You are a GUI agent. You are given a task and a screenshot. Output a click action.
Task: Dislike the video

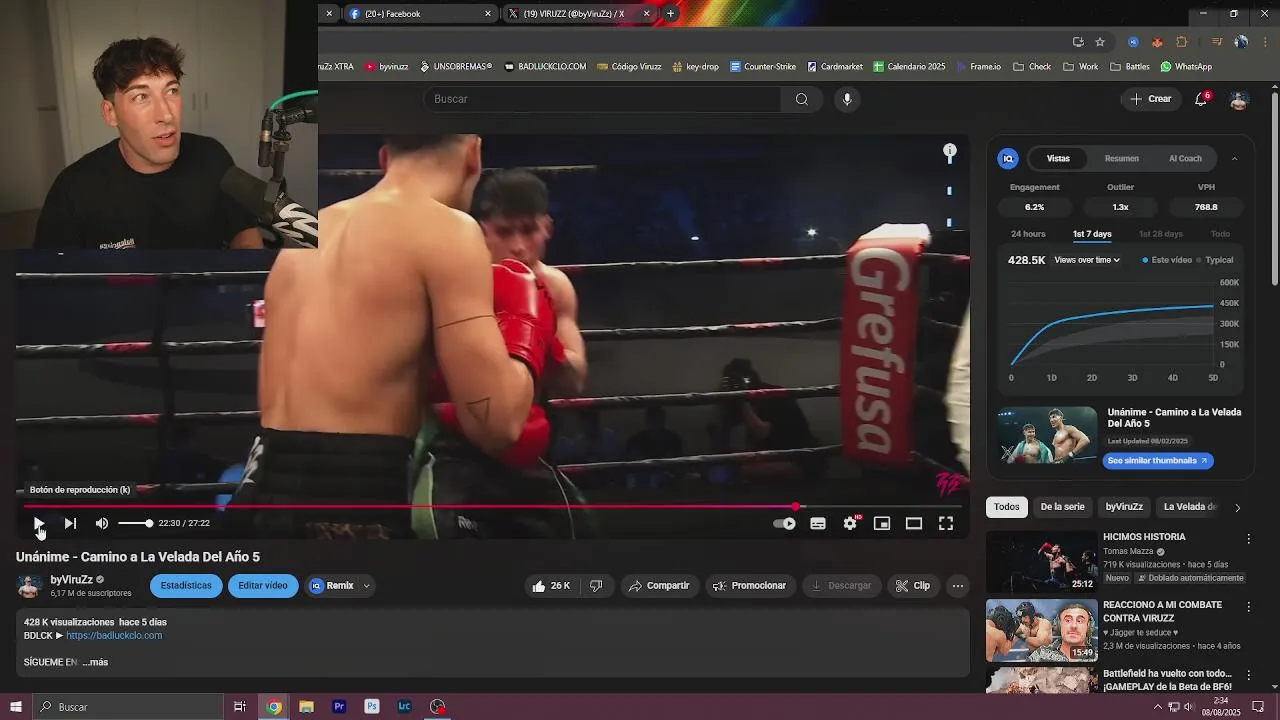coord(596,586)
